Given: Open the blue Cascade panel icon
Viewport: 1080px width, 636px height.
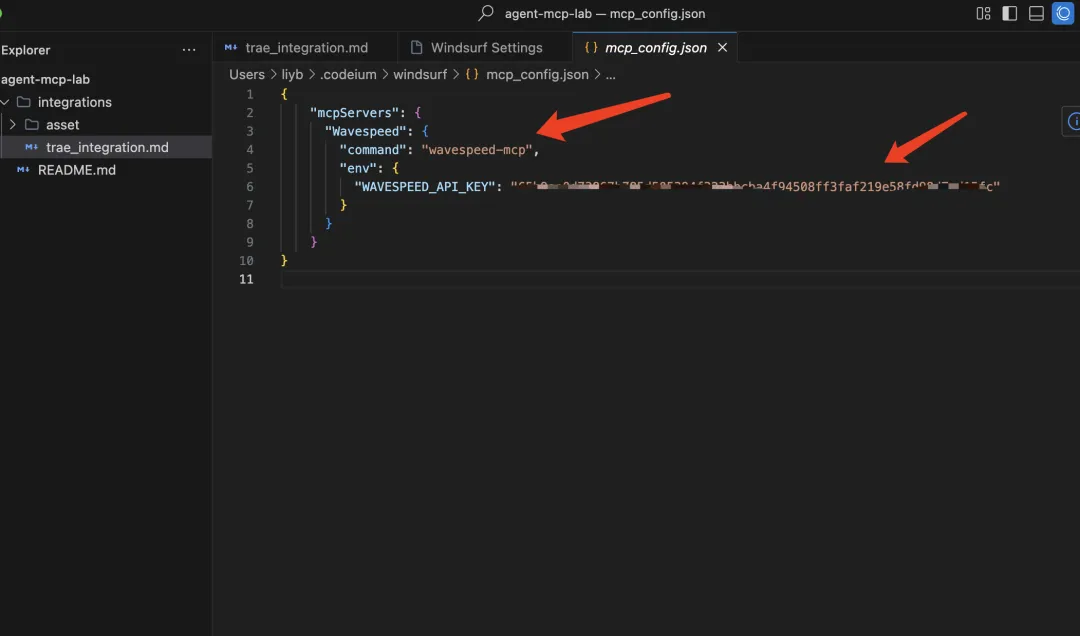Looking at the screenshot, I should 1063,14.
